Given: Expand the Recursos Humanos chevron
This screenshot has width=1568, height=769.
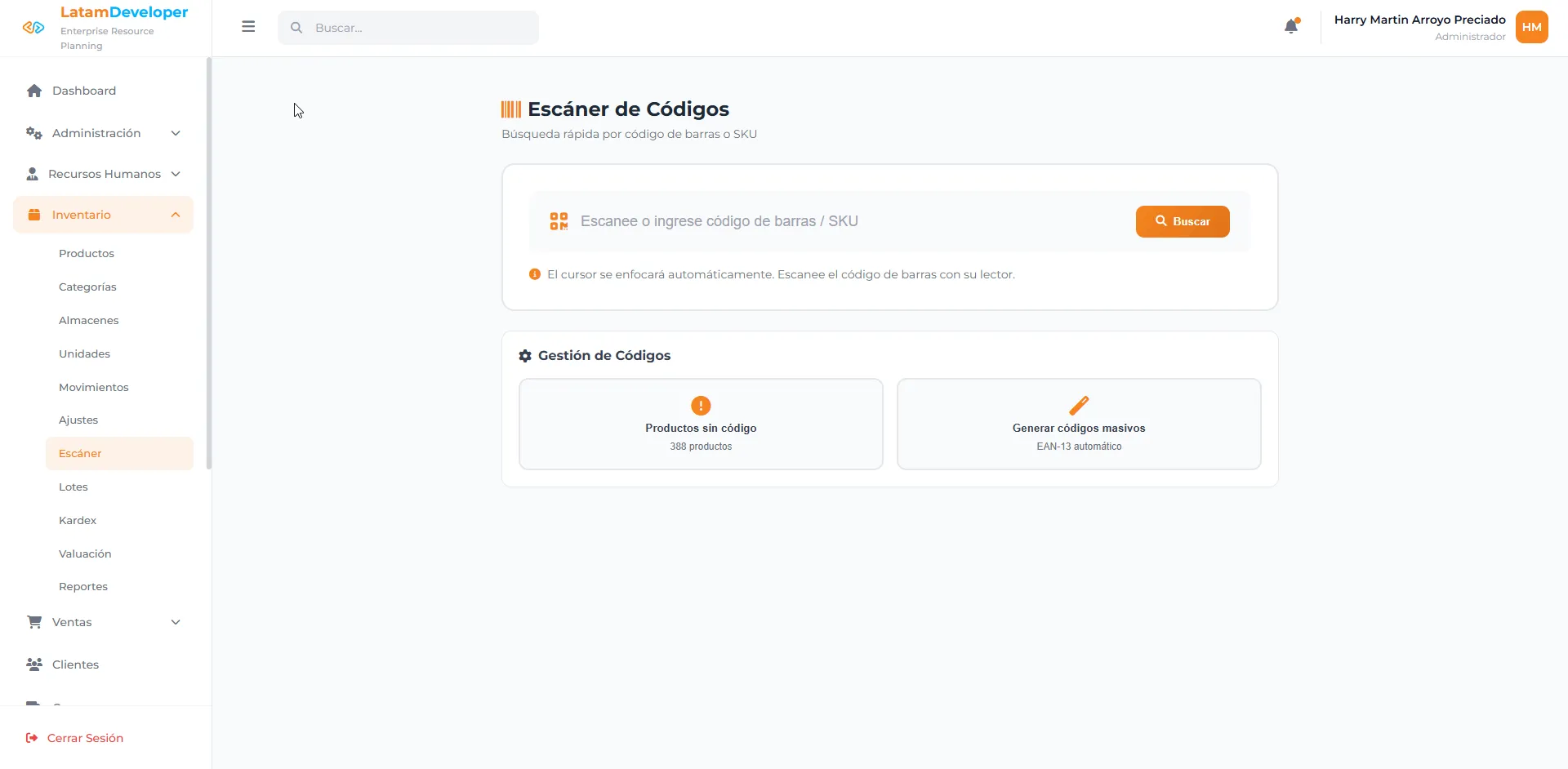Looking at the screenshot, I should [x=176, y=174].
